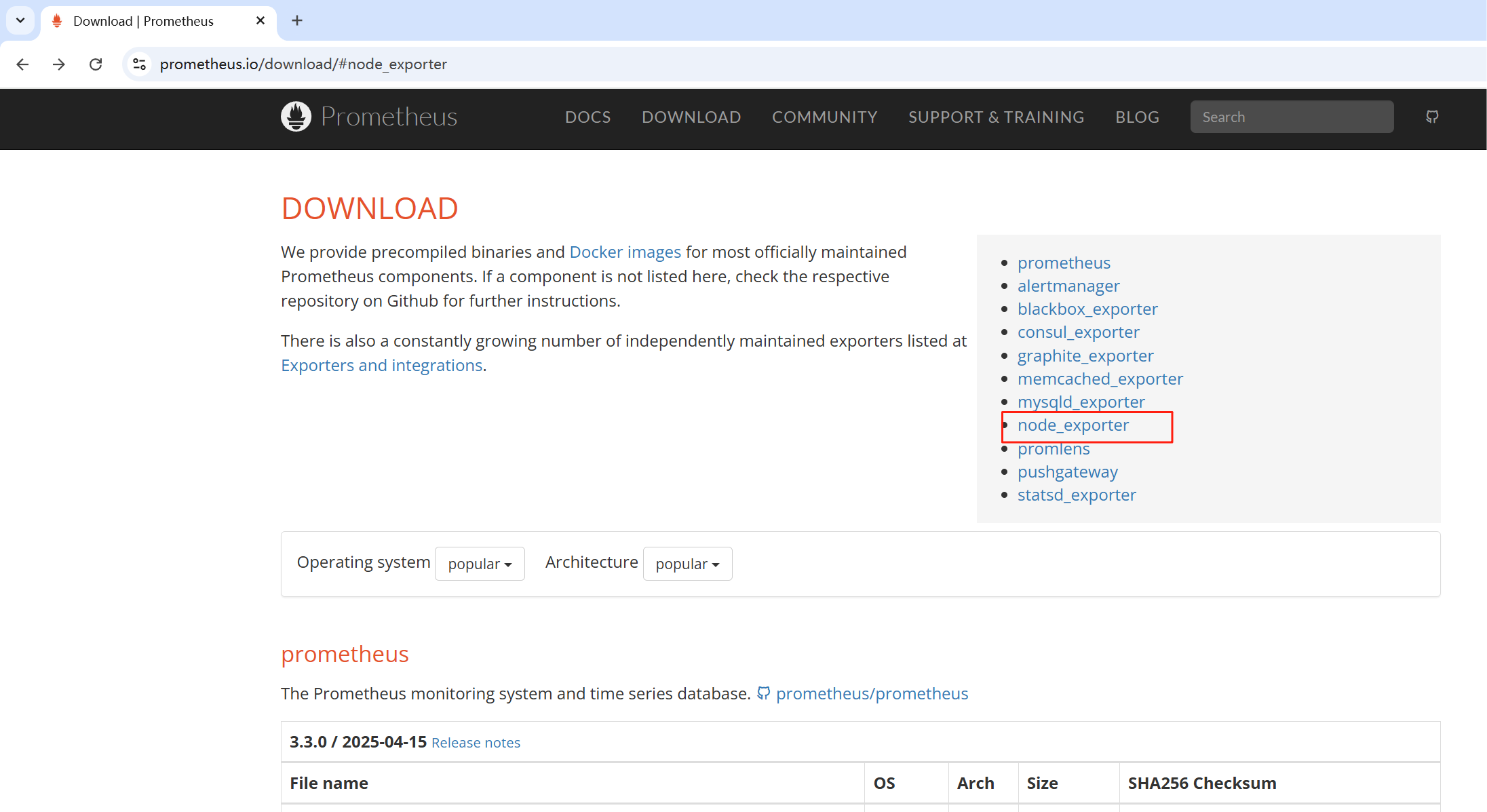Go to SUPPORT & TRAINING page
The image size is (1487, 812).
point(996,117)
